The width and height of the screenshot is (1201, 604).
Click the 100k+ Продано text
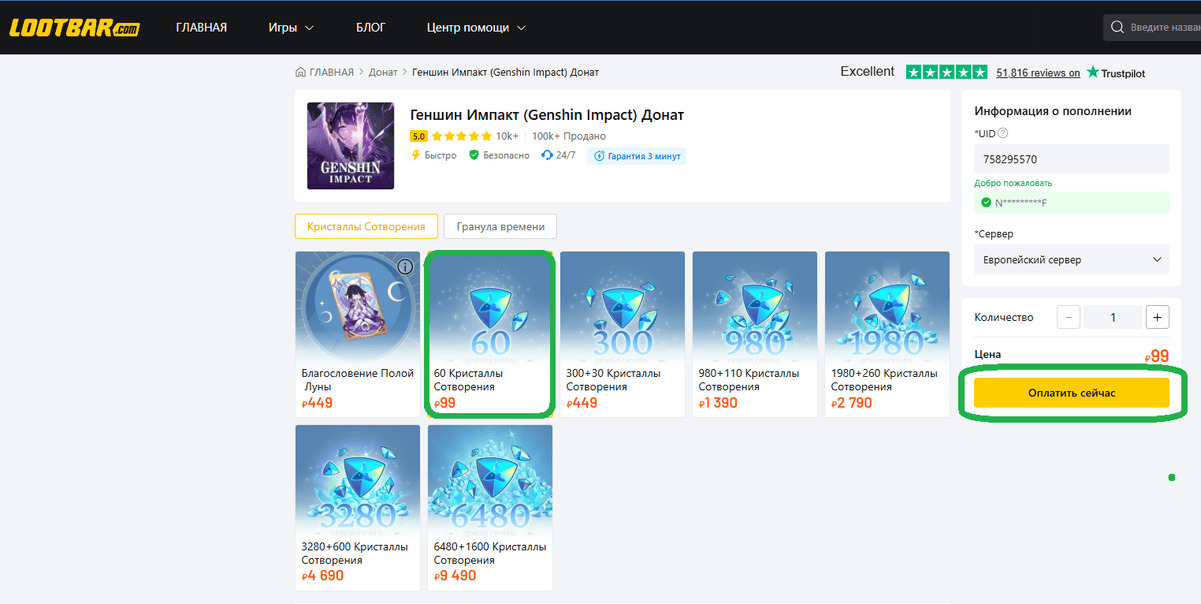(569, 136)
